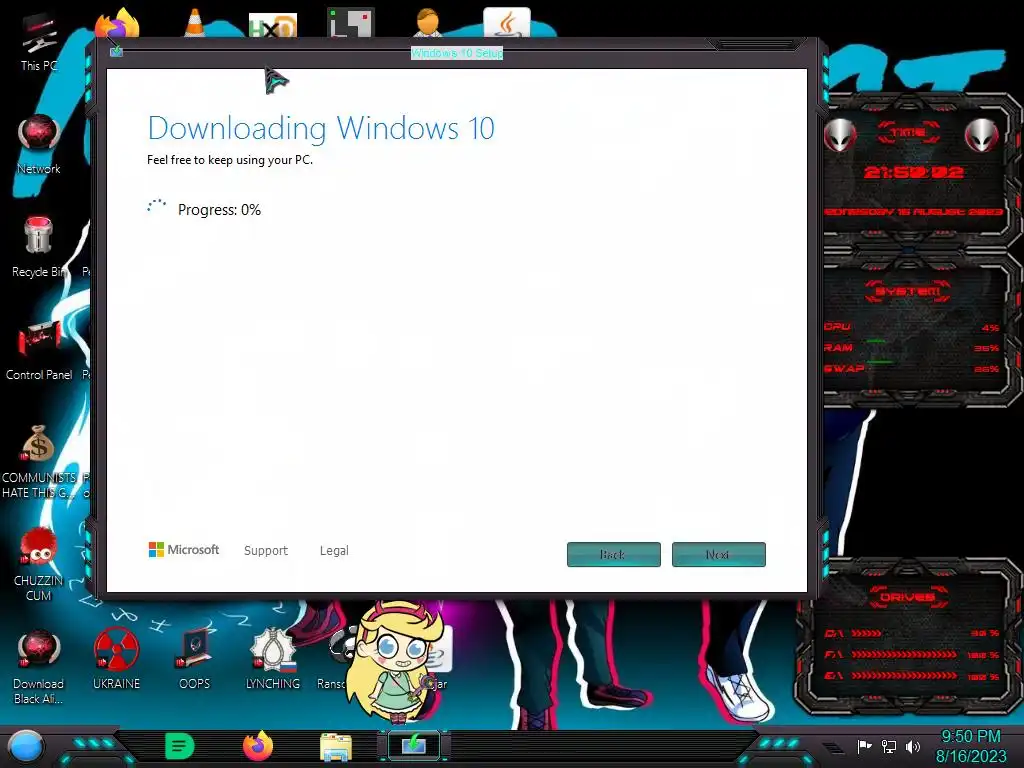Open the CHUZZIN CUM desktop icon
Screen dimensions: 1024x768
pyautogui.click(x=39, y=564)
